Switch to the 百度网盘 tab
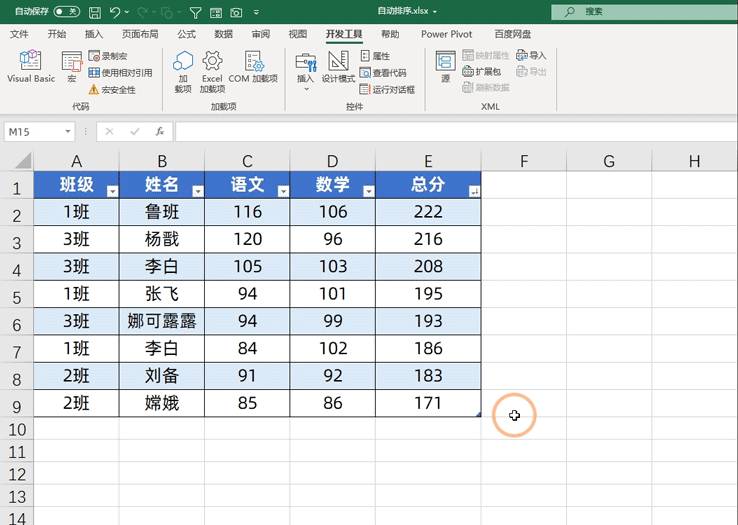Viewport: 738px width, 525px height. click(513, 34)
